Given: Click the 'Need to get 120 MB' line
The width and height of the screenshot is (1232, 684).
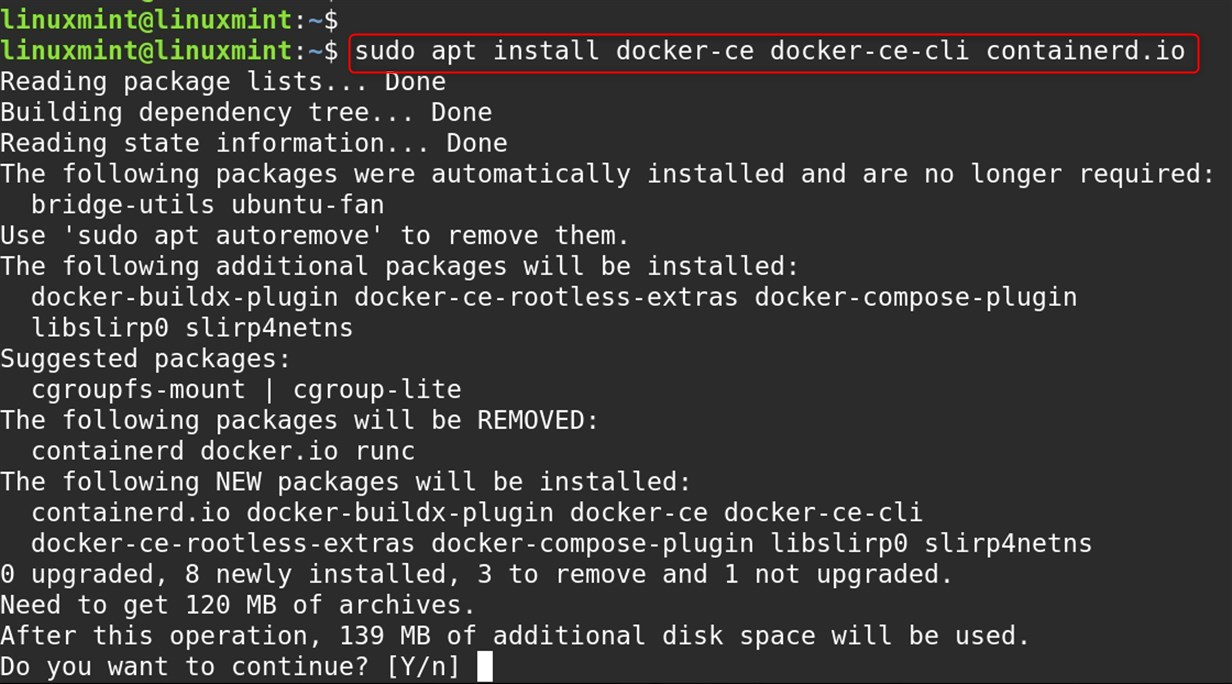Looking at the screenshot, I should [x=238, y=605].
